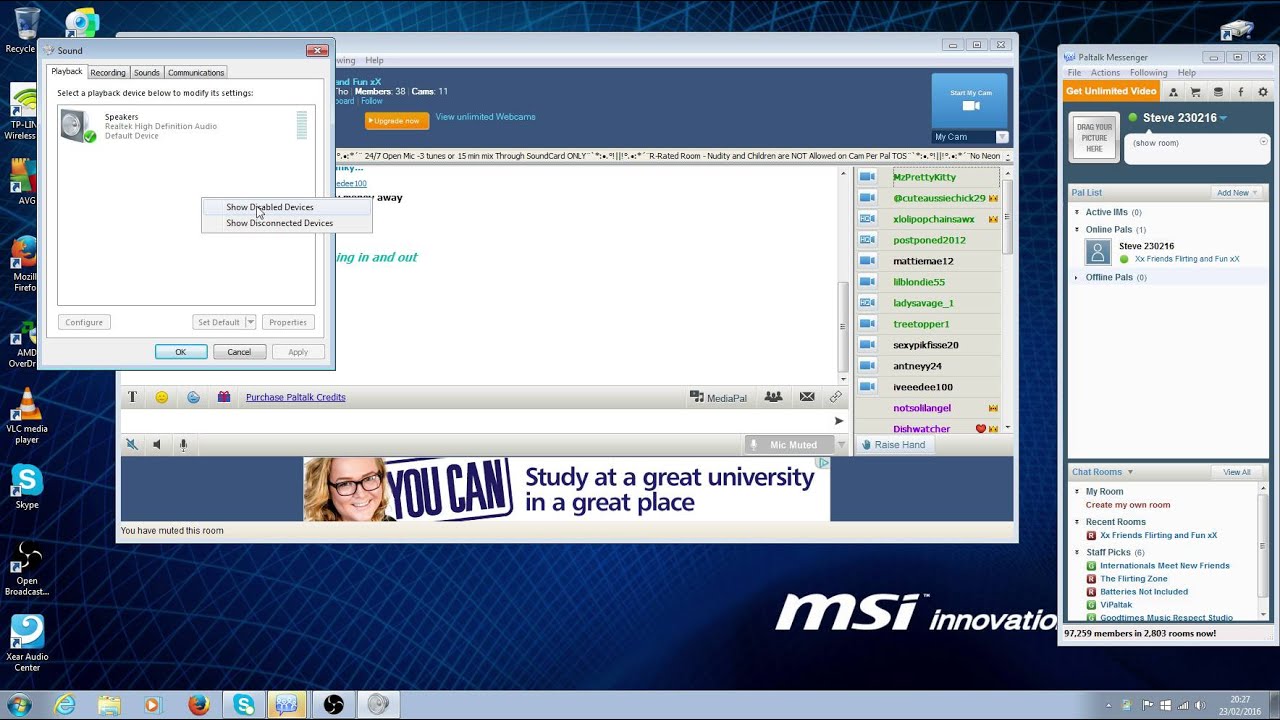This screenshot has height=720, width=1280.
Task: Select Show Disconnected Devices menu entry
Action: (286, 223)
